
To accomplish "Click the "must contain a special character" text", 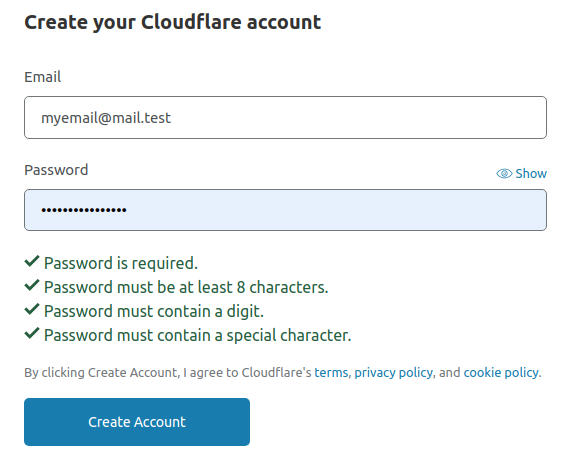I will pos(198,335).
